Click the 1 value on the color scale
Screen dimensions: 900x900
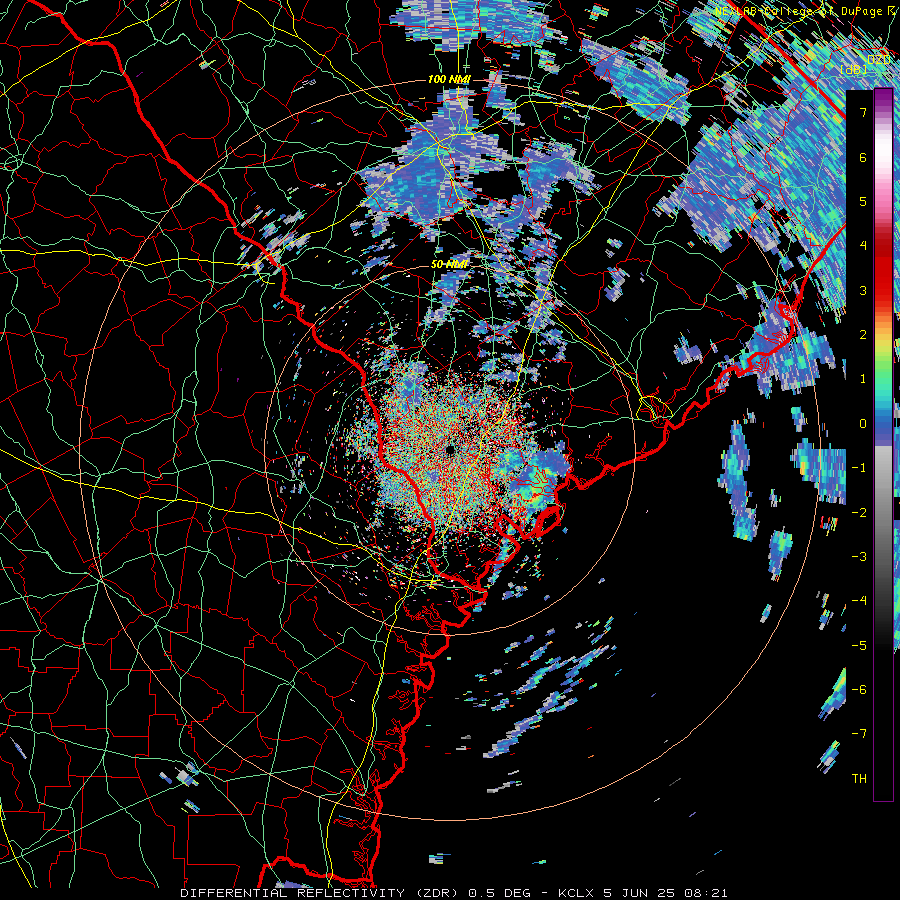tap(863, 379)
